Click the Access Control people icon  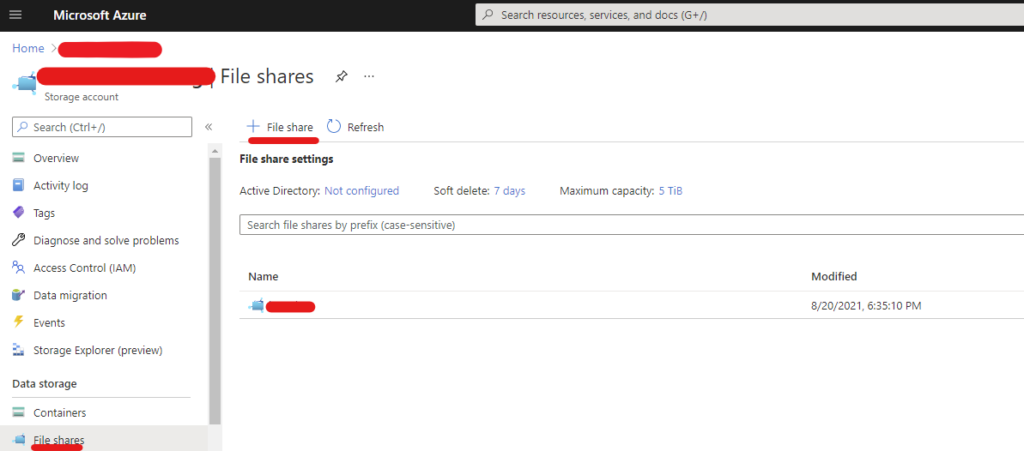[x=19, y=268]
